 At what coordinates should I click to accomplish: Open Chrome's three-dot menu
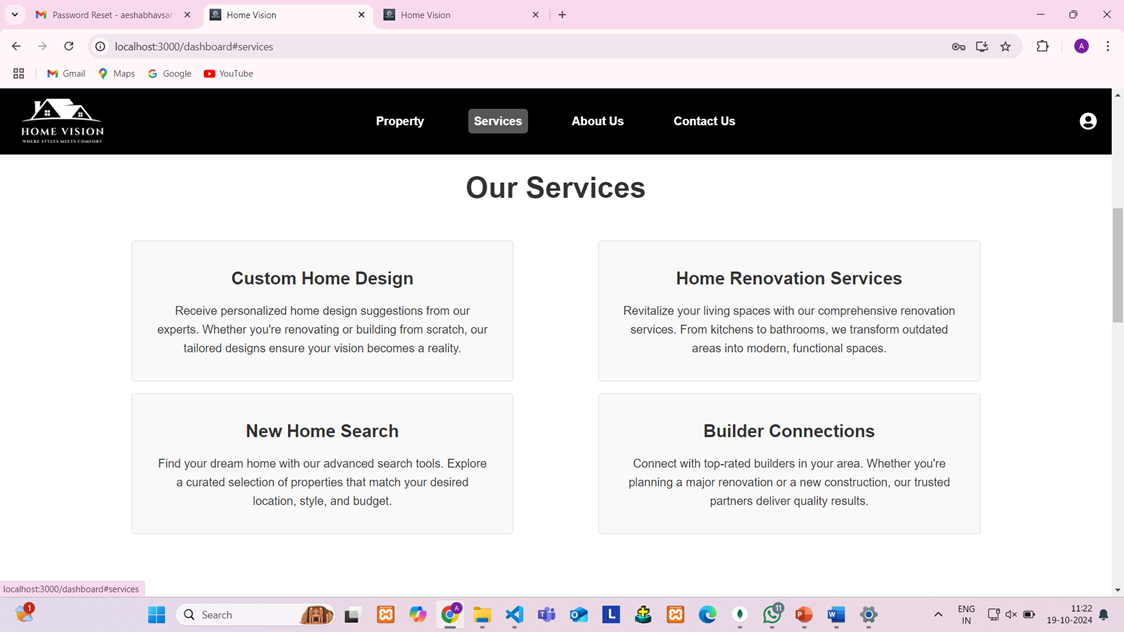(1107, 46)
